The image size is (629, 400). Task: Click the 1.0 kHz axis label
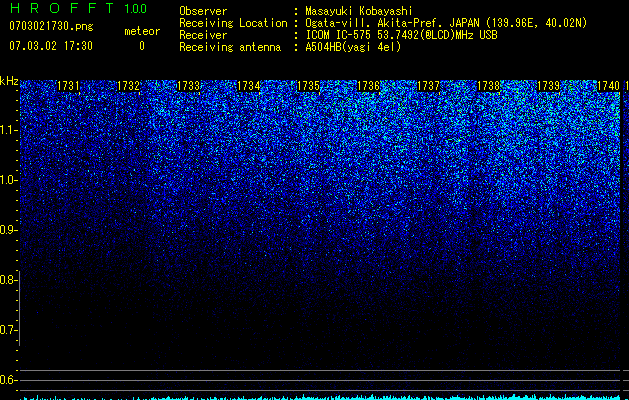[8, 180]
